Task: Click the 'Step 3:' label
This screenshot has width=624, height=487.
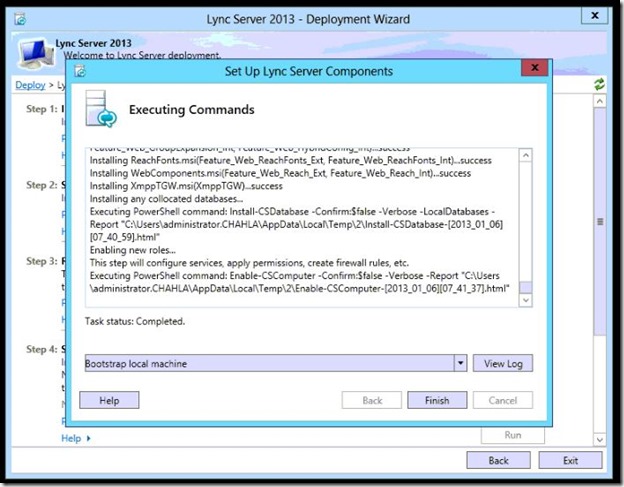Action: point(42,261)
